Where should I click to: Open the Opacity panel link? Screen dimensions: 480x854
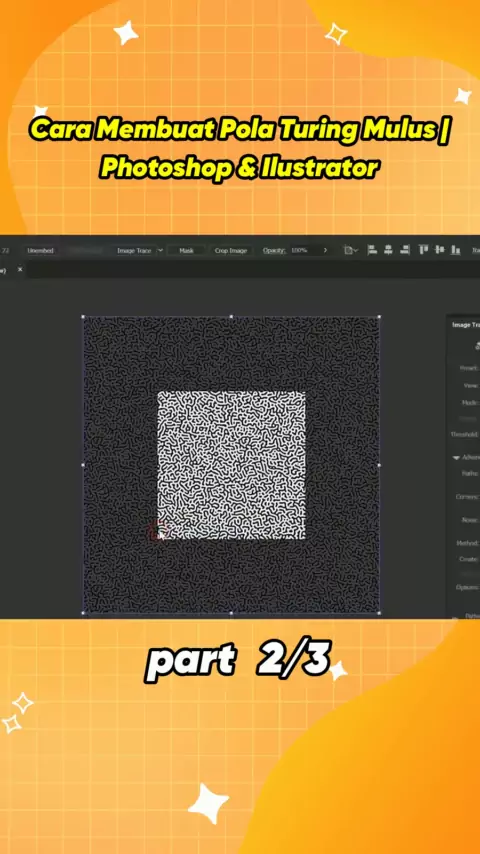coord(274,251)
